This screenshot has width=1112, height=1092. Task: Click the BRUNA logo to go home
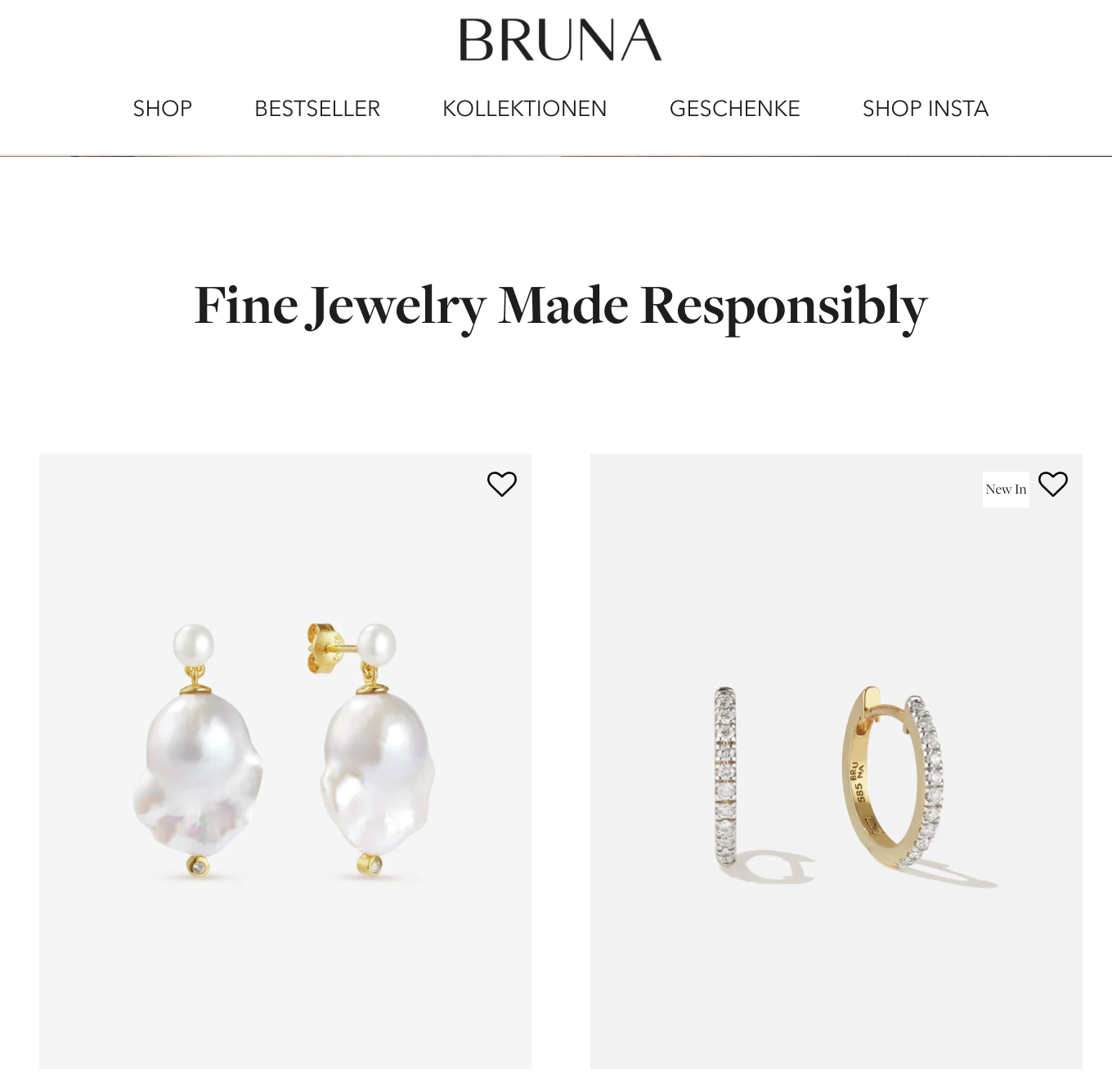coord(560,40)
